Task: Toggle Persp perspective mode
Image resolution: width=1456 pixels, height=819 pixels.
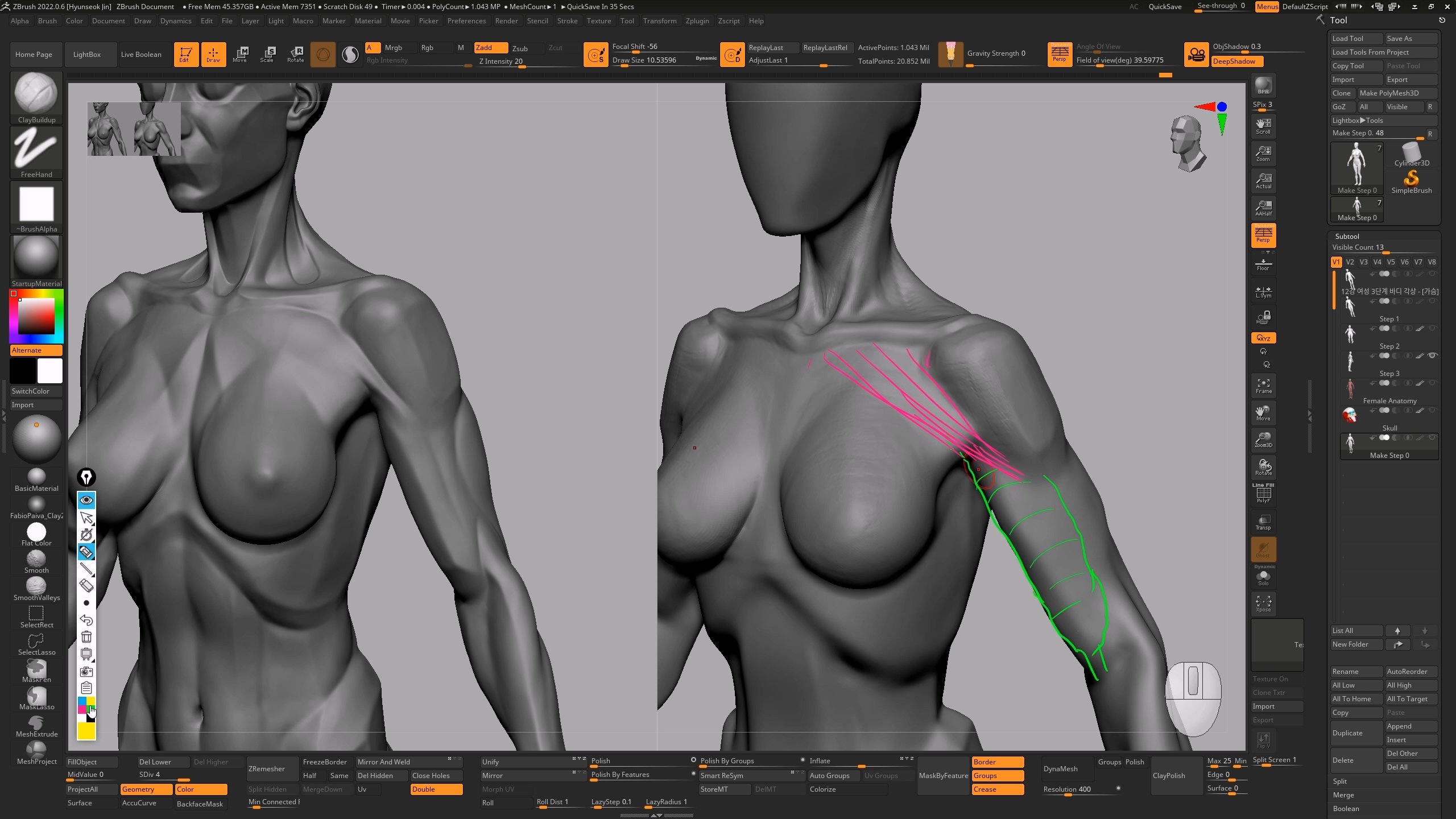Action: click(1263, 234)
